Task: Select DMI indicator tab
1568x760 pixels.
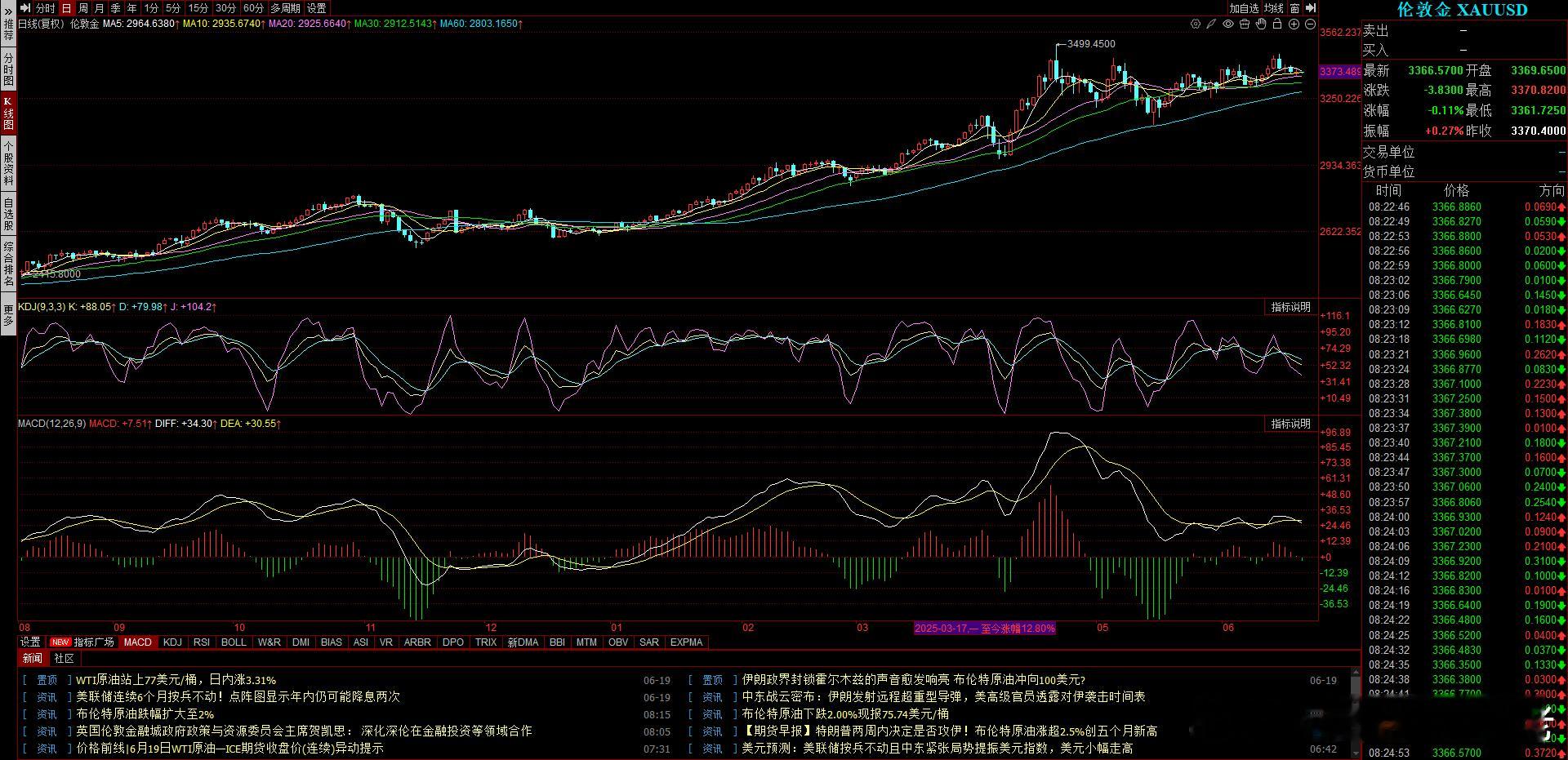Action: click(301, 642)
